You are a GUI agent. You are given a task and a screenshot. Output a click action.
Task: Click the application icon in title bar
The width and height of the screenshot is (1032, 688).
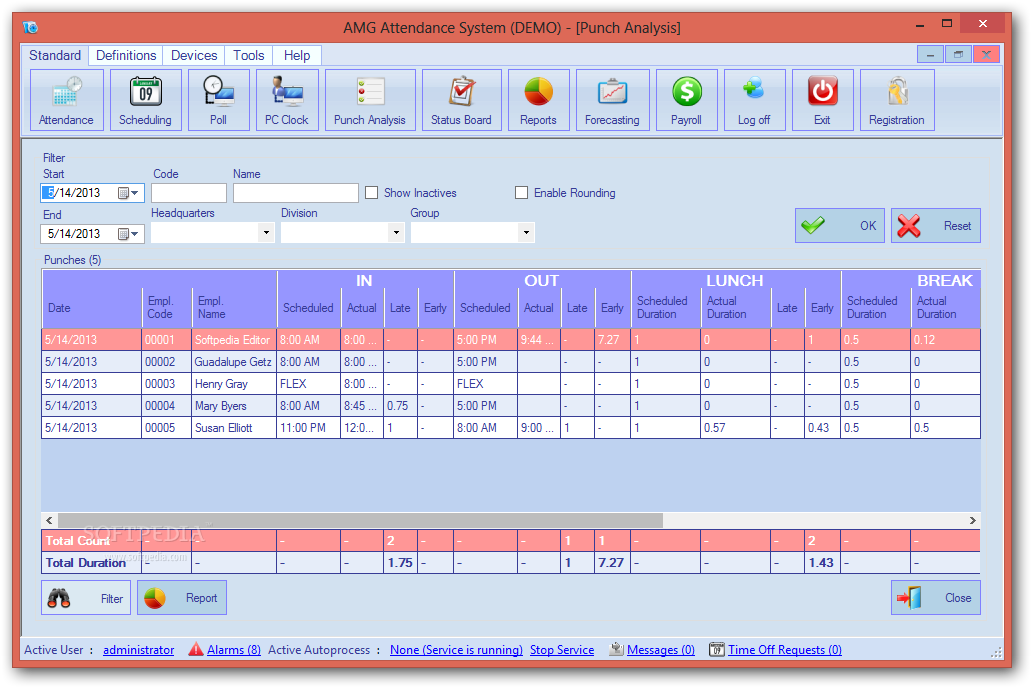(x=30, y=27)
